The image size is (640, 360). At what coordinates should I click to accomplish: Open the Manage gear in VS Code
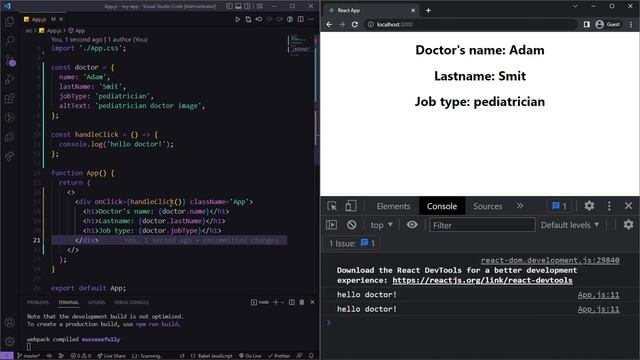click(10, 341)
